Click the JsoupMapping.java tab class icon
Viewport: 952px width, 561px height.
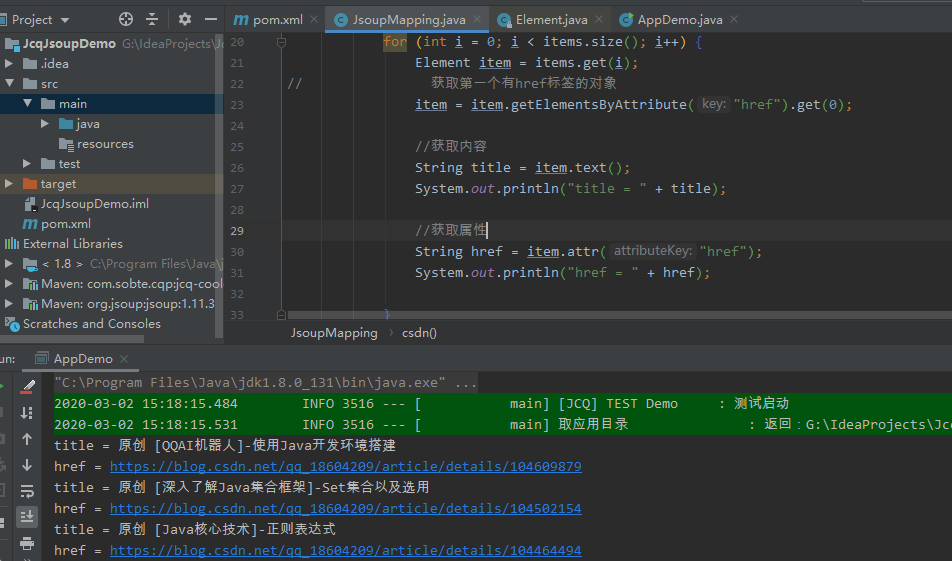pos(341,20)
